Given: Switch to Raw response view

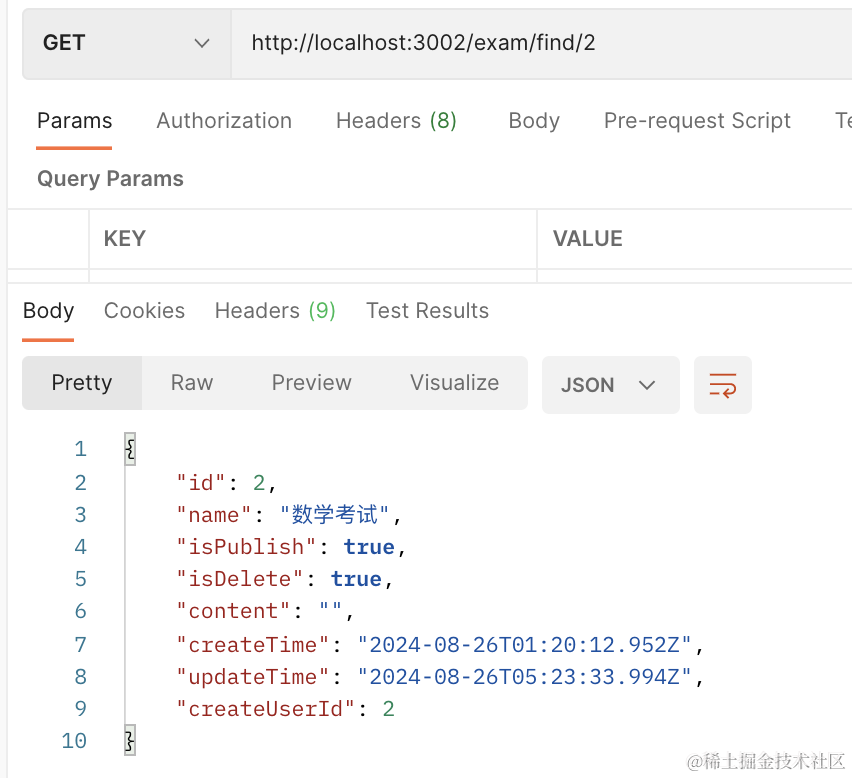Looking at the screenshot, I should click(x=192, y=383).
